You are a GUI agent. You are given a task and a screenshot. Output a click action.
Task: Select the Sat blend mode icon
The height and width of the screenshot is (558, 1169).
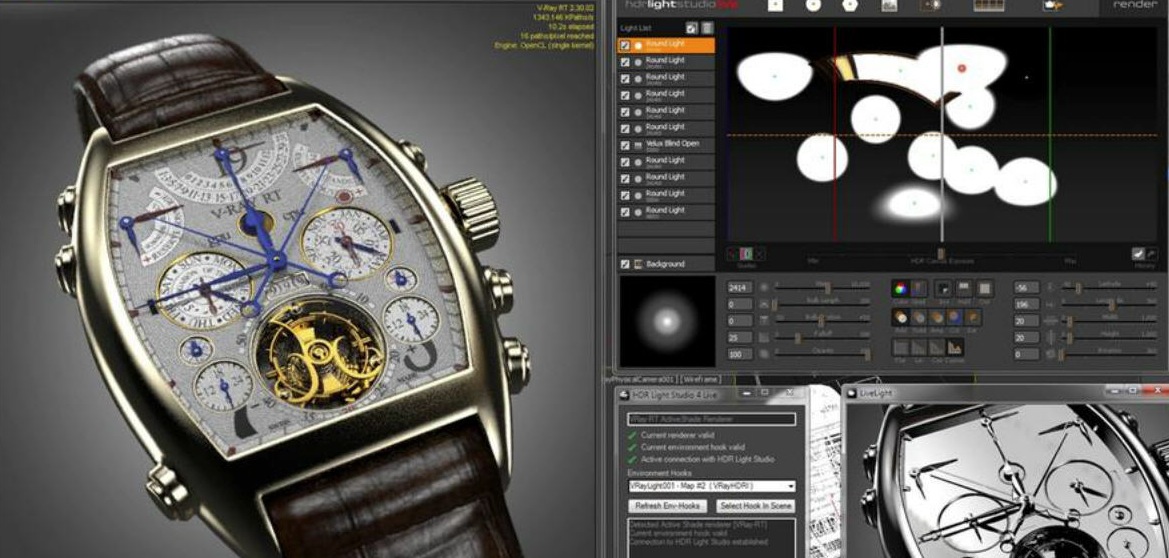coord(973,317)
